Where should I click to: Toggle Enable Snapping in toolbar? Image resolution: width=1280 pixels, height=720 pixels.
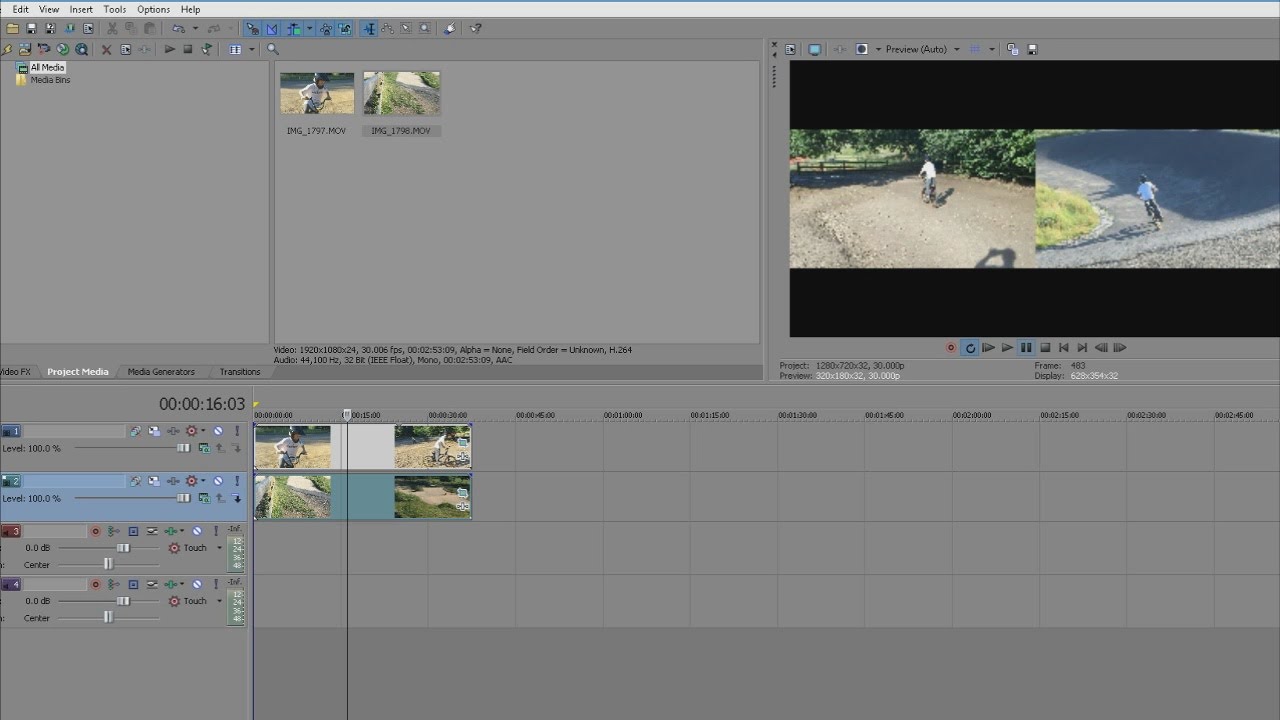(x=253, y=29)
